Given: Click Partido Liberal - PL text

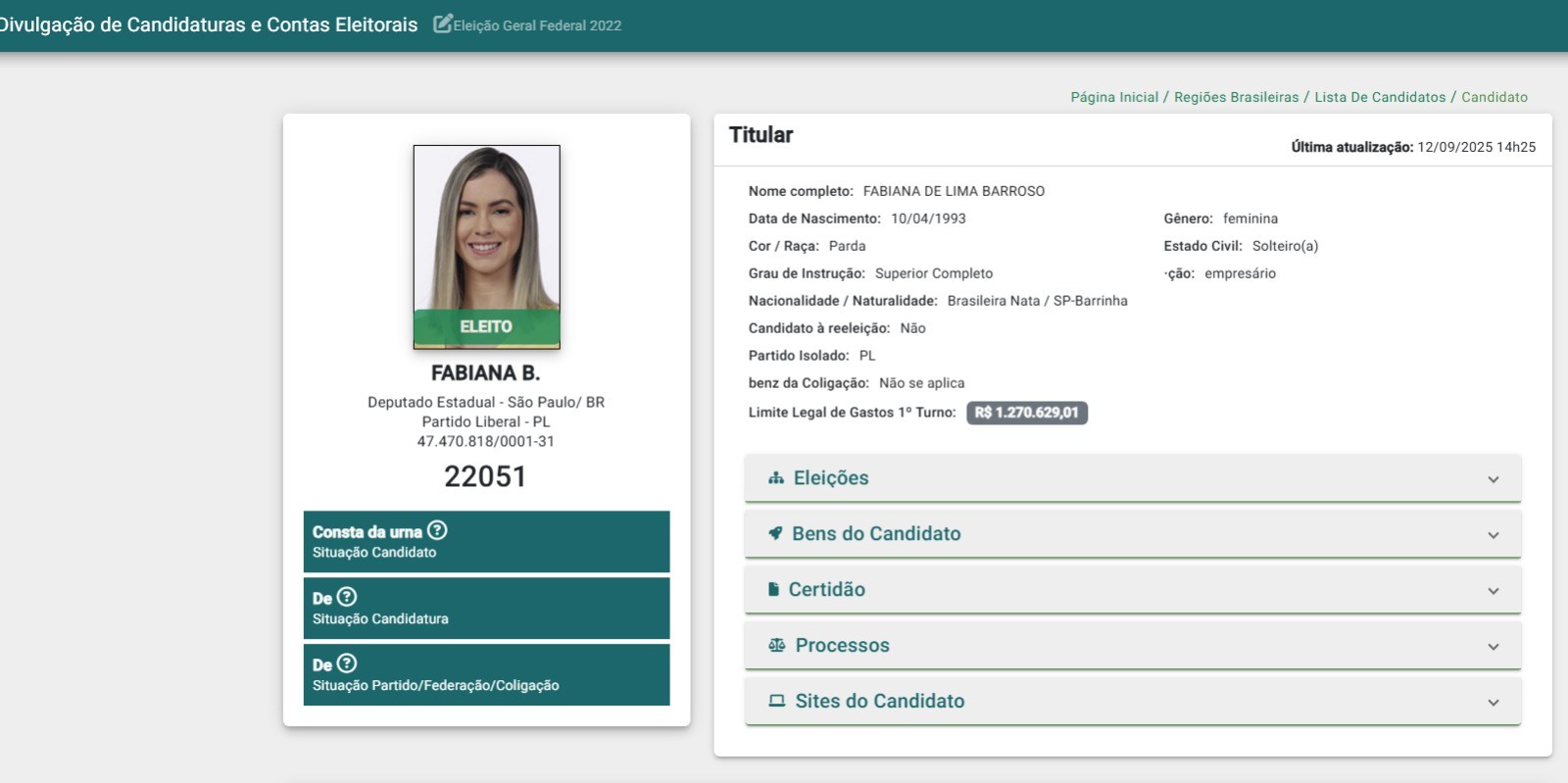Looking at the screenshot, I should point(486,421).
